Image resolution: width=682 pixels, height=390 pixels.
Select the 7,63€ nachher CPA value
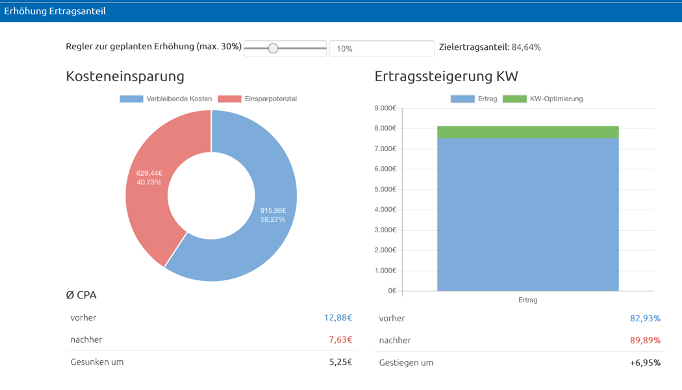341,340
